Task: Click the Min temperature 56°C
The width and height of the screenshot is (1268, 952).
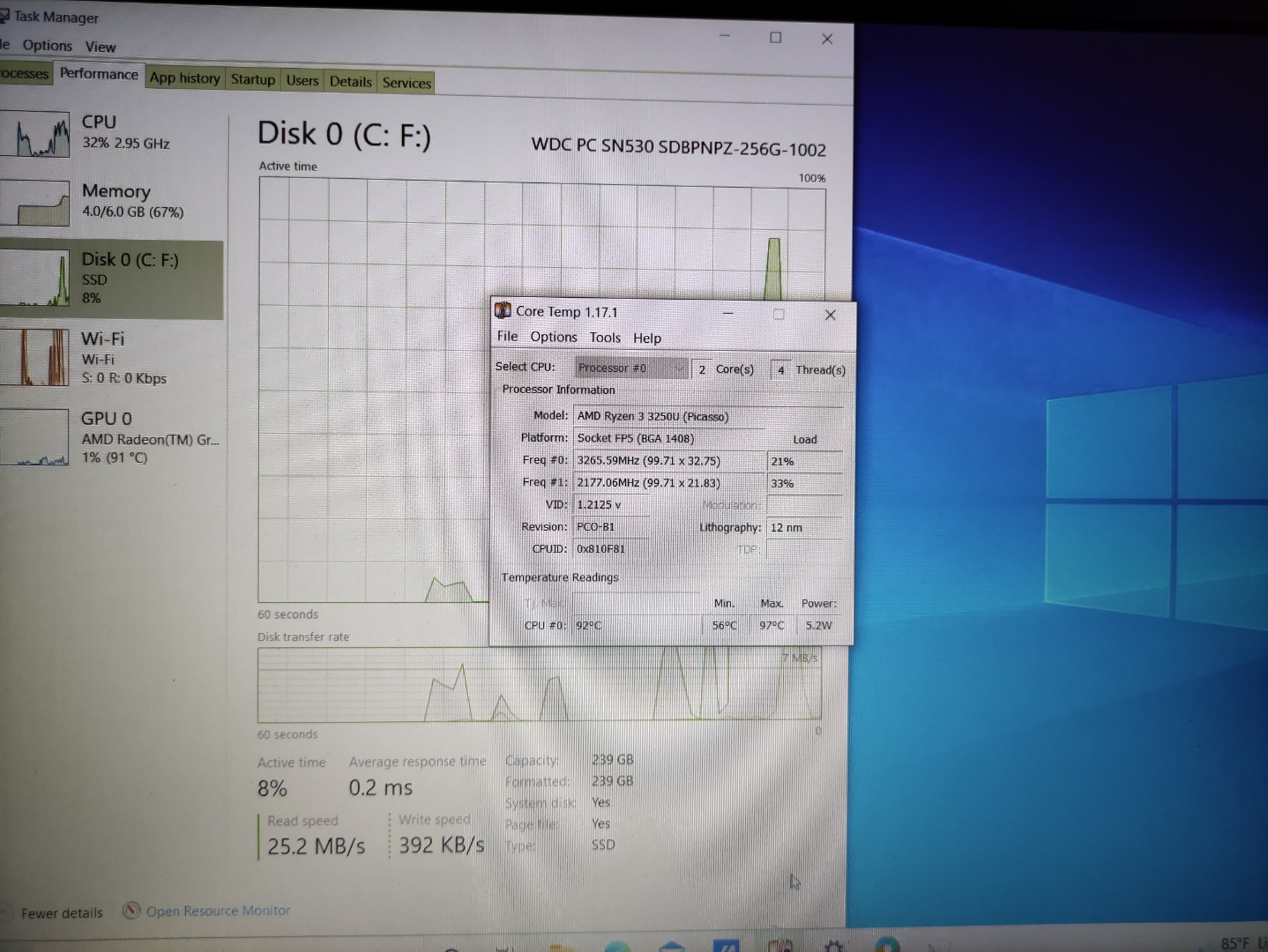Action: coord(726,625)
